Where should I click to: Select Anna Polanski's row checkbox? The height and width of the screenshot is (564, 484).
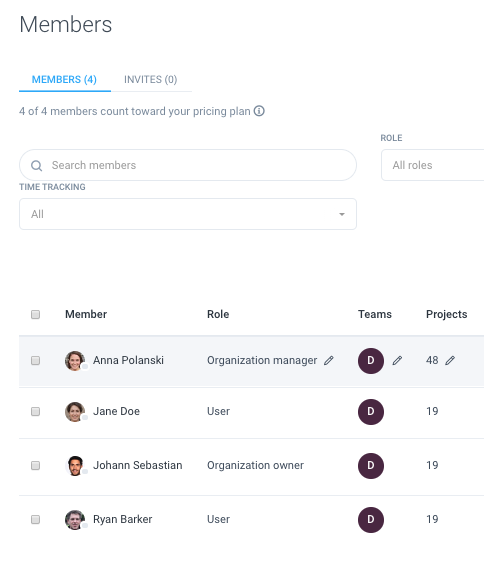point(35,360)
